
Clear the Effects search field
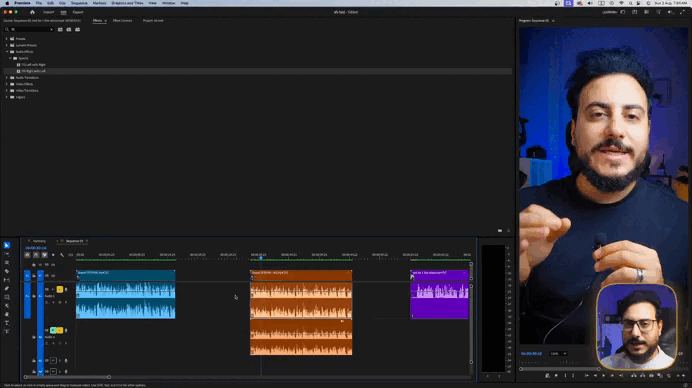51,30
